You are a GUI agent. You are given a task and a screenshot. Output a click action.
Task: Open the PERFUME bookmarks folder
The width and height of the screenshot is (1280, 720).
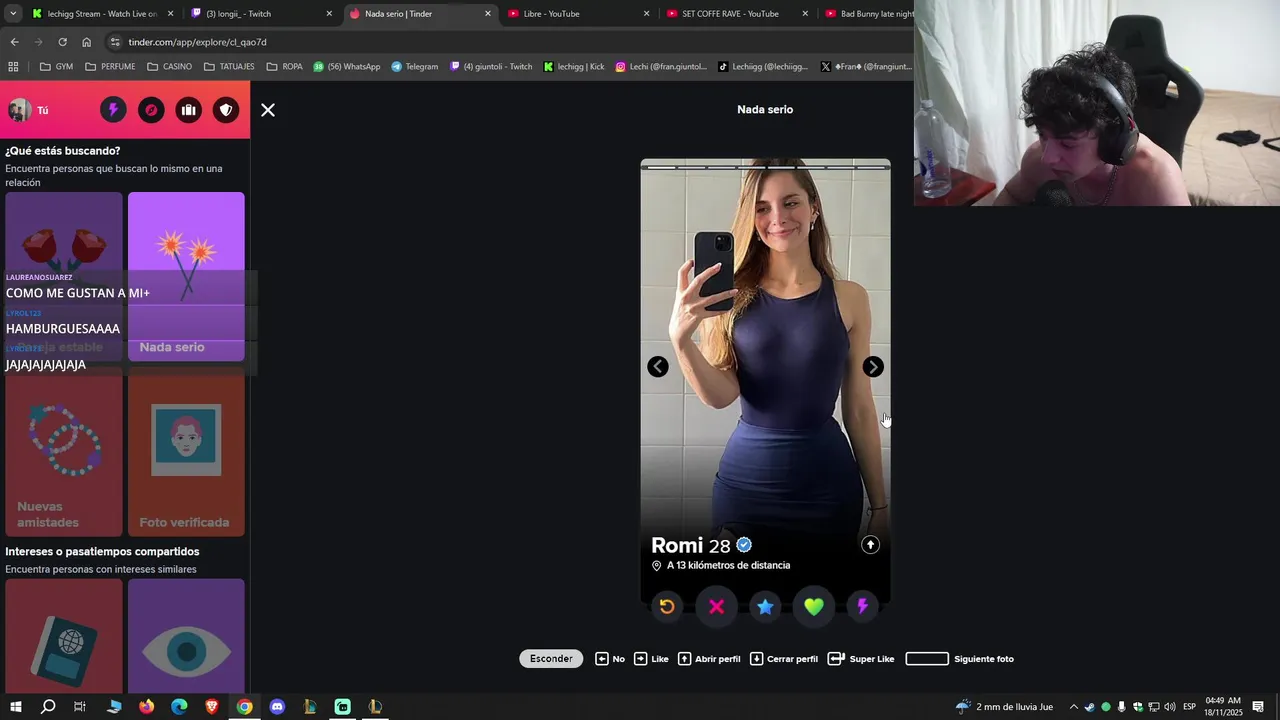tap(110, 67)
